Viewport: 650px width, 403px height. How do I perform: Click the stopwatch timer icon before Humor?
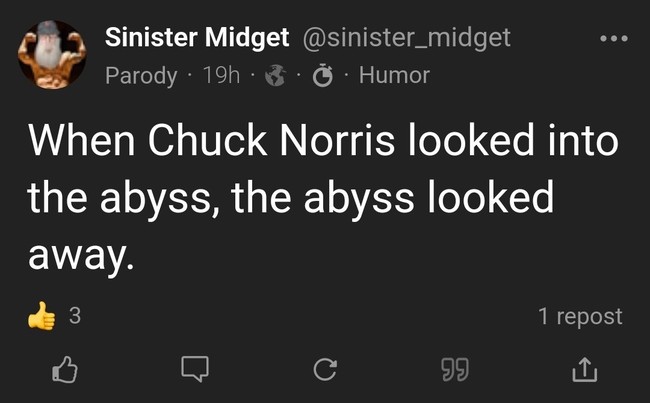click(320, 75)
